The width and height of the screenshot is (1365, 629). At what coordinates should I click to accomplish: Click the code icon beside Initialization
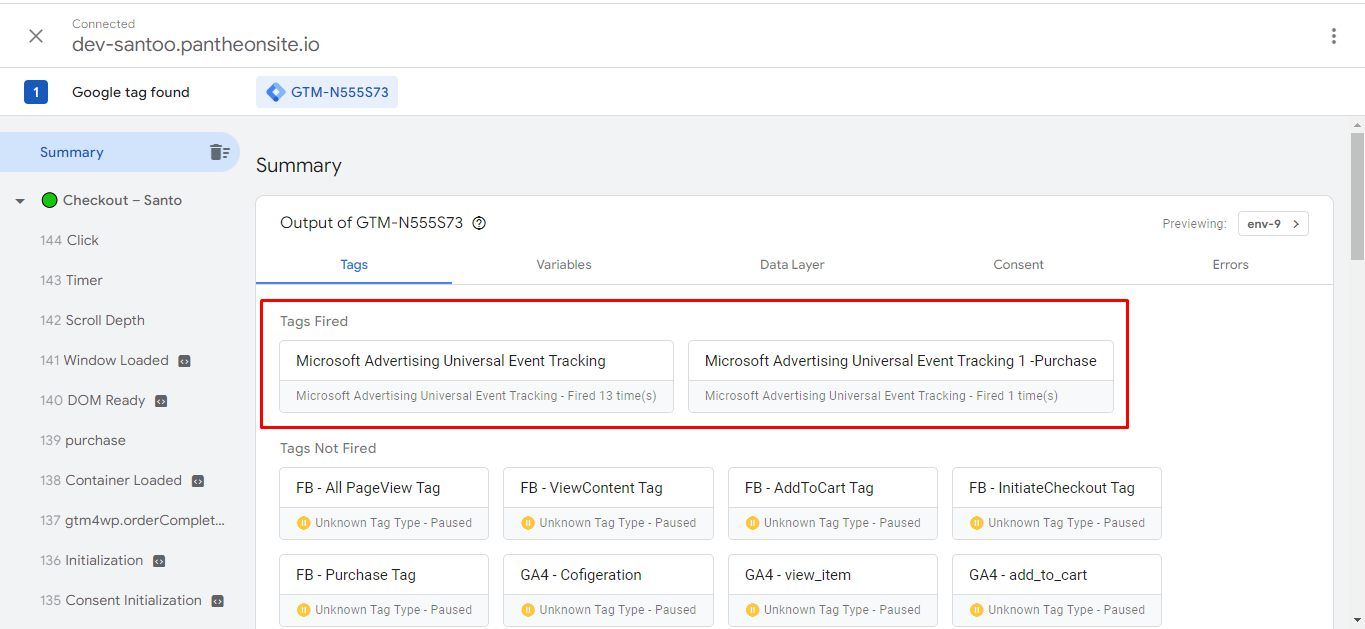[x=158, y=561]
